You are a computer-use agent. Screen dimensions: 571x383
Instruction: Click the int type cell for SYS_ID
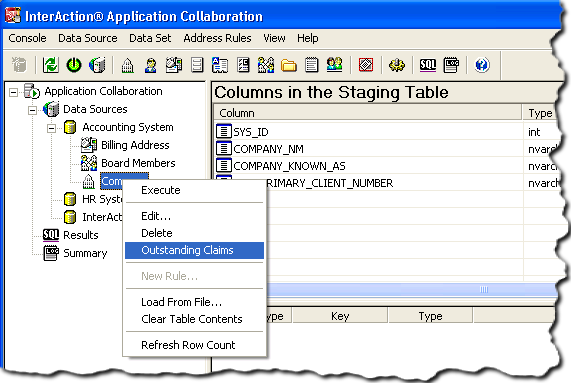click(534, 132)
